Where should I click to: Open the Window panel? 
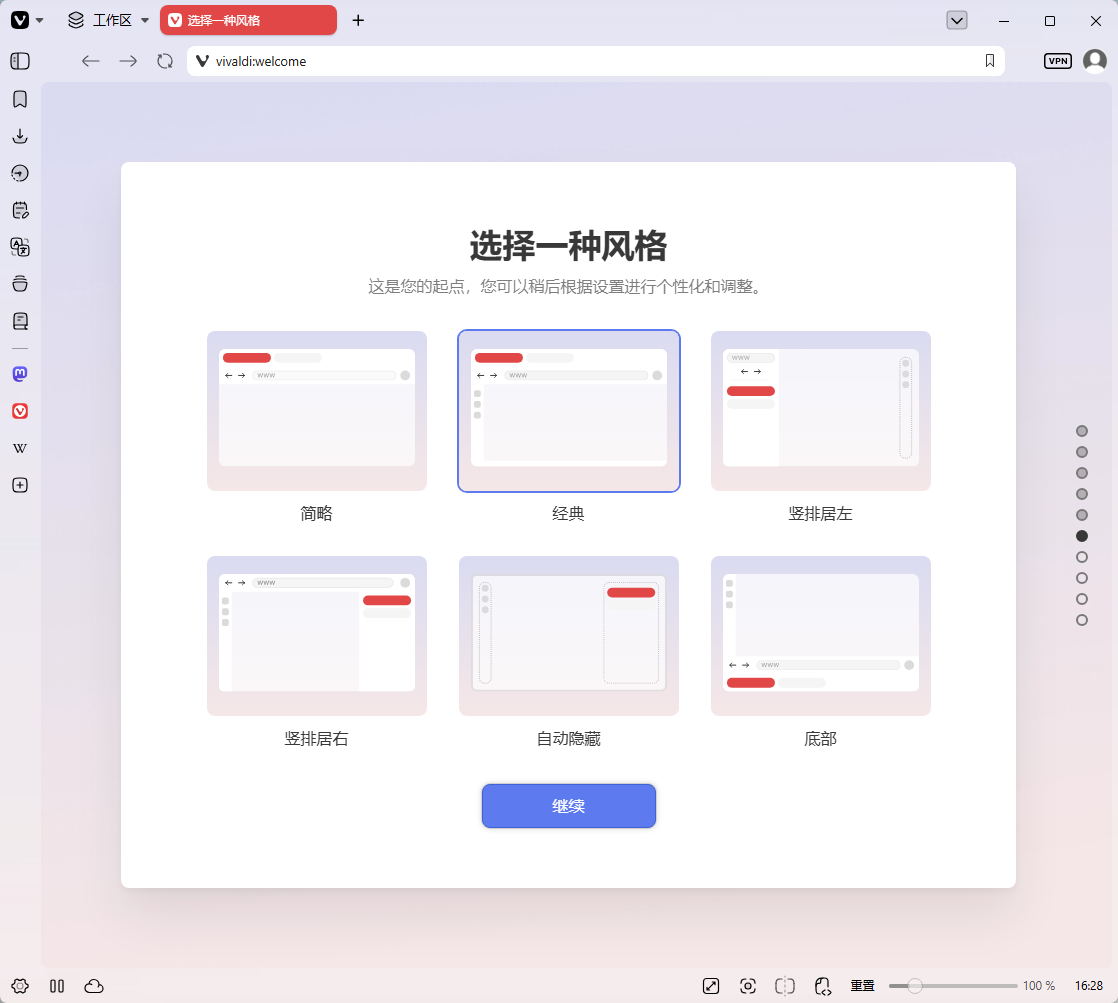20,284
